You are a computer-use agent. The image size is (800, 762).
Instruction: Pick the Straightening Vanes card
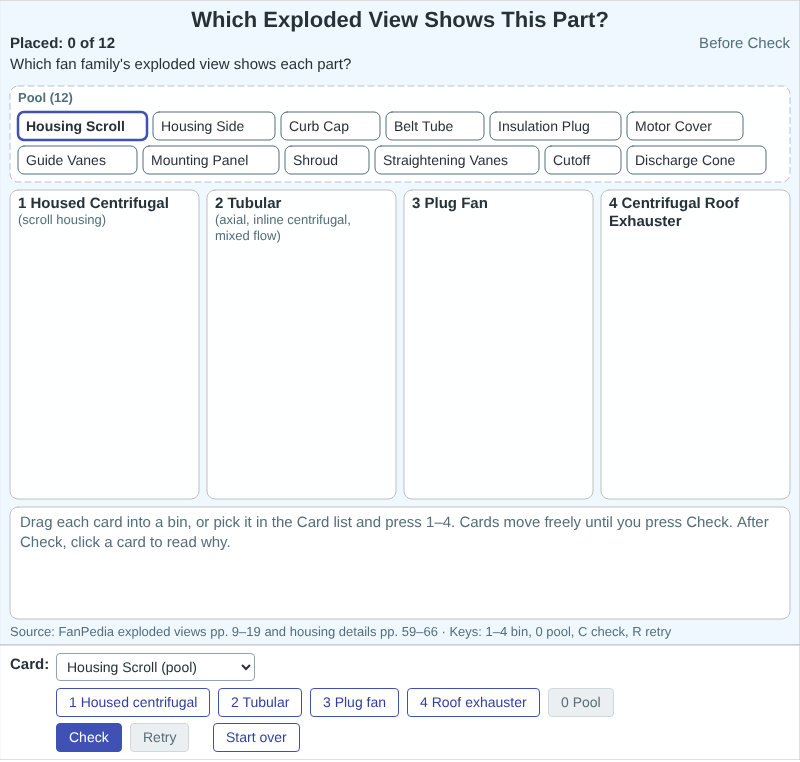[457, 160]
